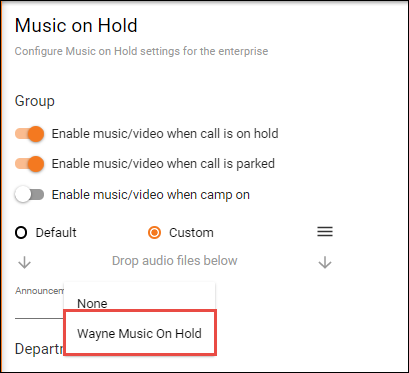Click the Configure Music on Hold settings subtitle

point(141,51)
